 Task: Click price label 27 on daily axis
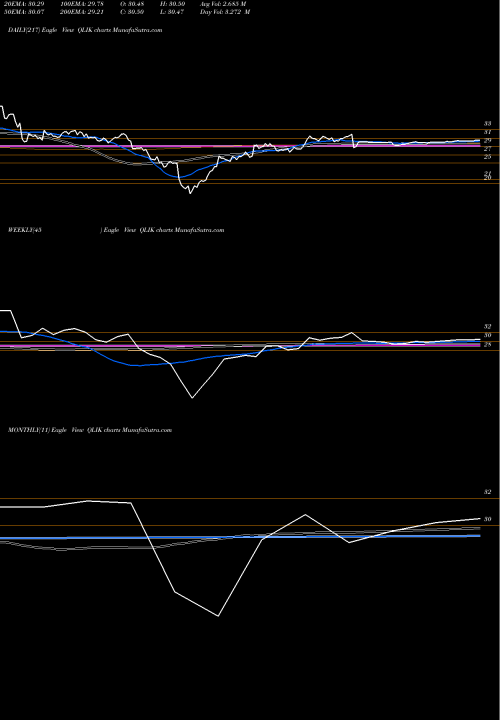click(487, 149)
